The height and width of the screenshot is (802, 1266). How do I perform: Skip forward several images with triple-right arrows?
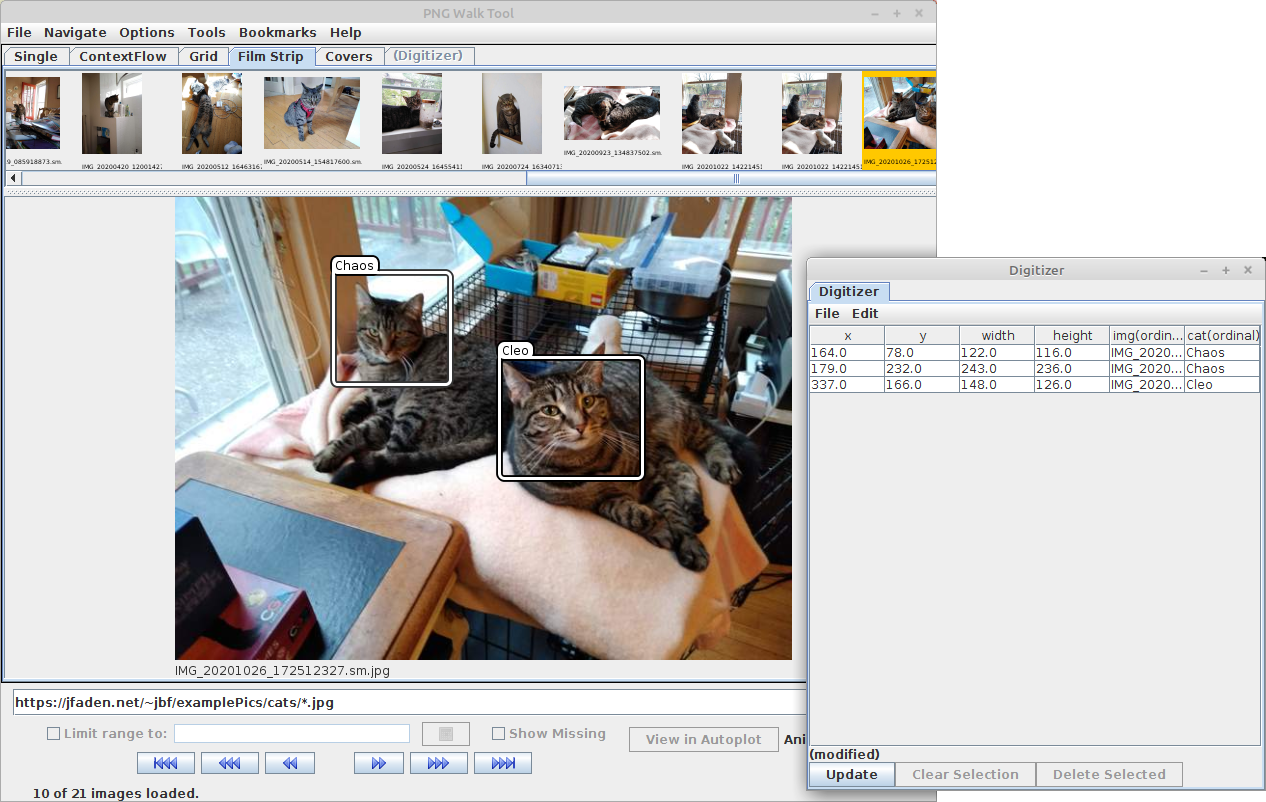(438, 763)
